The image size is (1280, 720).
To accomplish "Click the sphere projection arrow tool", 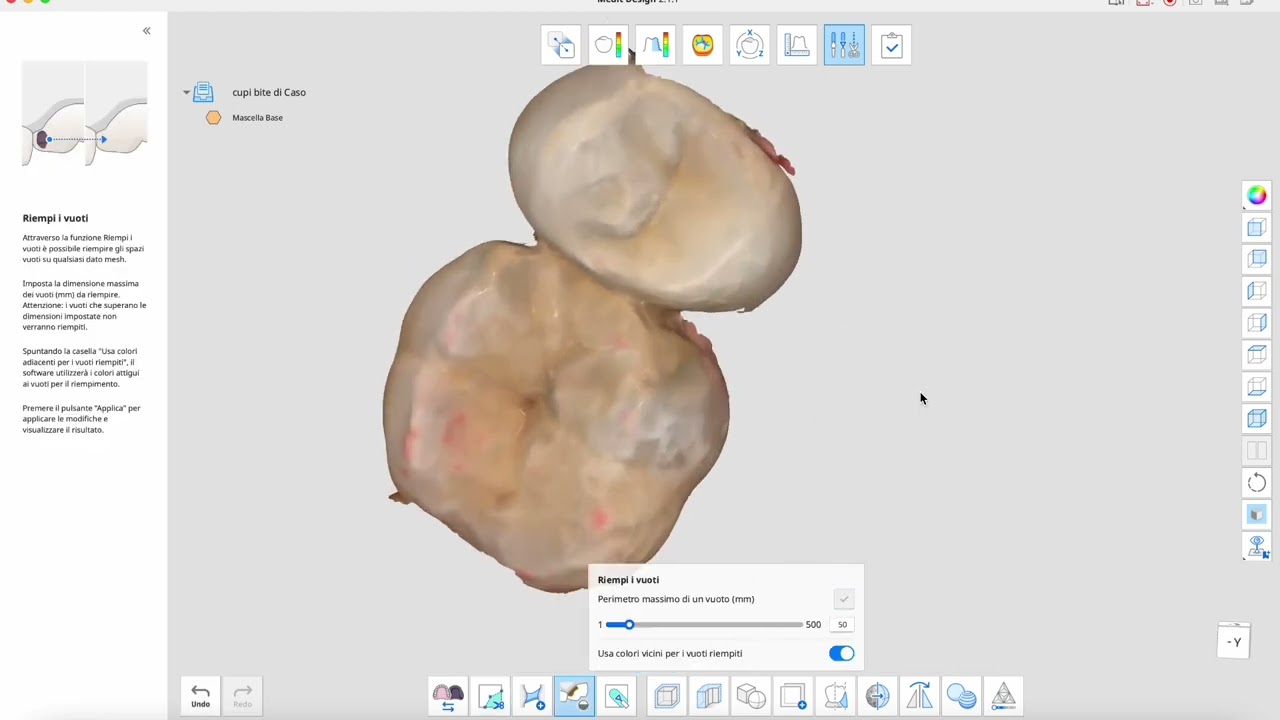I will point(877,696).
